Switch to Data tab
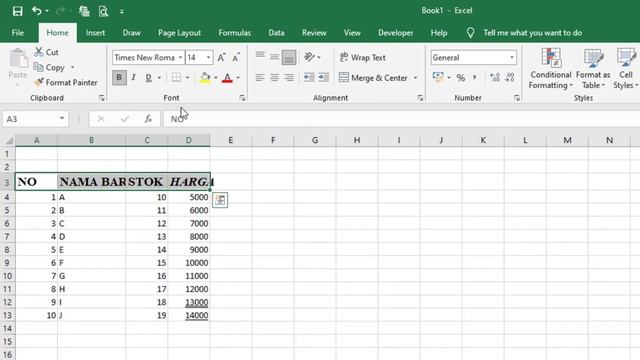The height and width of the screenshot is (360, 640). pyautogui.click(x=276, y=33)
